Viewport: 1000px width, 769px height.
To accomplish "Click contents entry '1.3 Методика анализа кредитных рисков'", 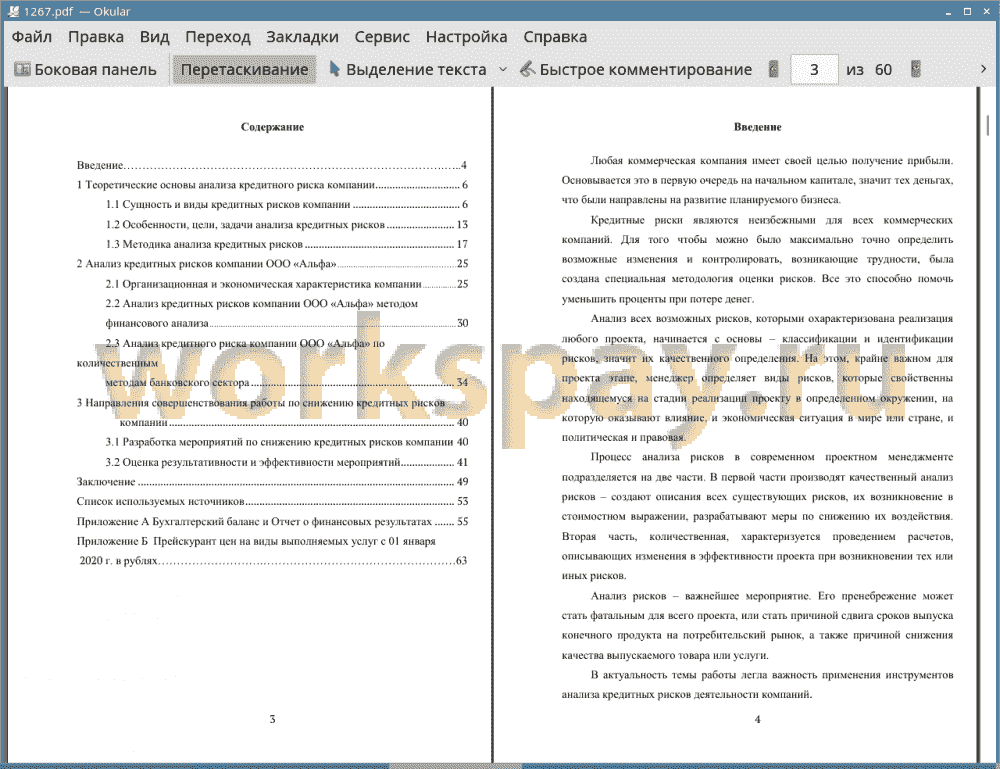I will coord(287,244).
